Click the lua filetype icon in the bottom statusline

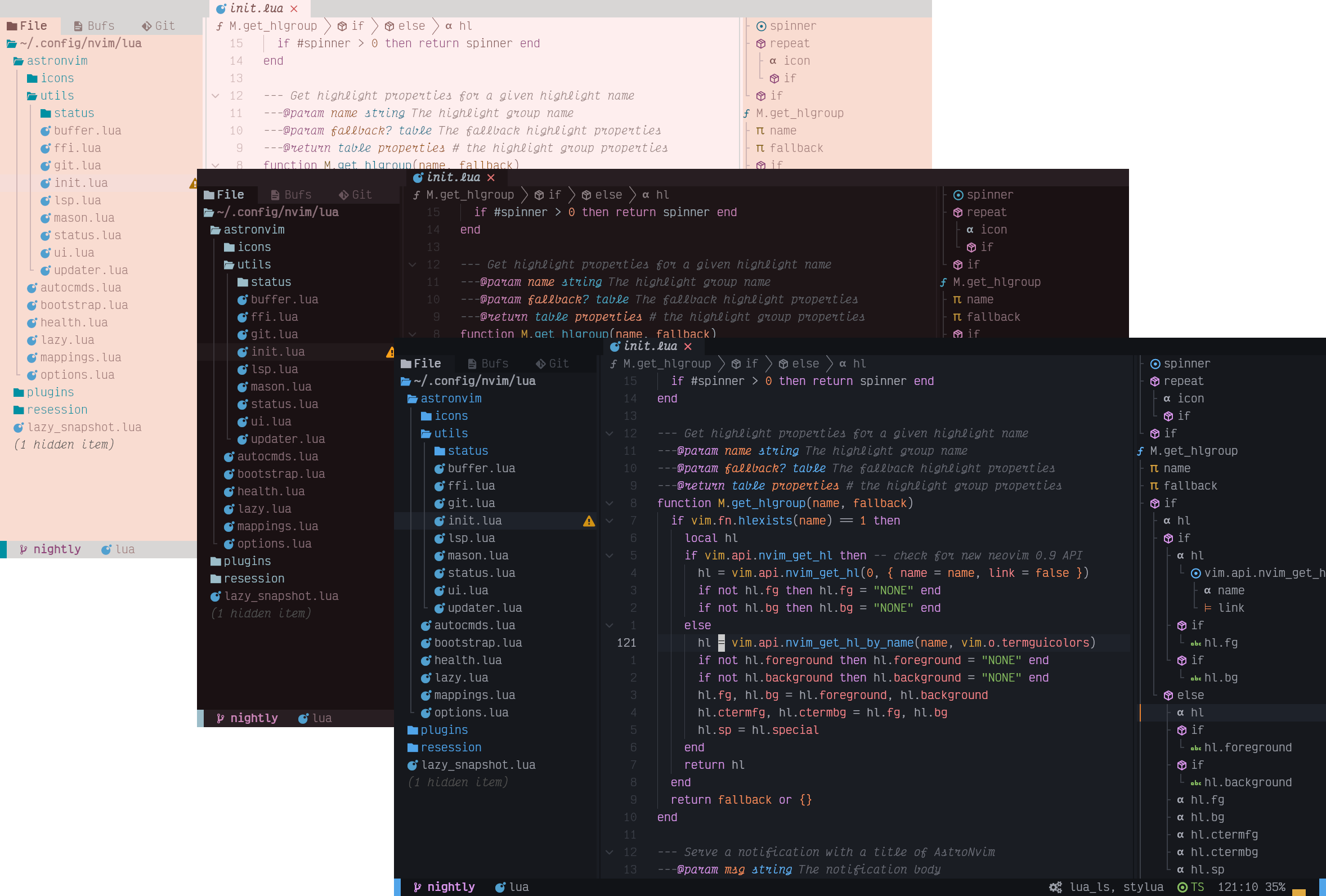point(500,887)
